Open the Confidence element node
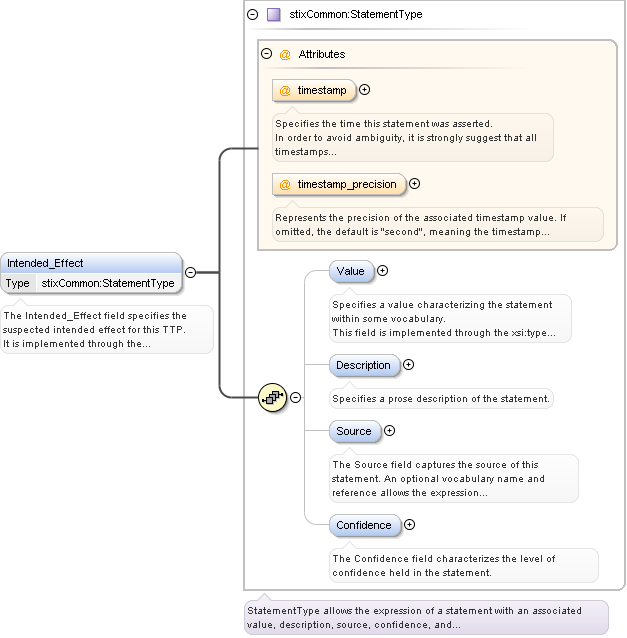627x638 pixels. click(x=364, y=525)
